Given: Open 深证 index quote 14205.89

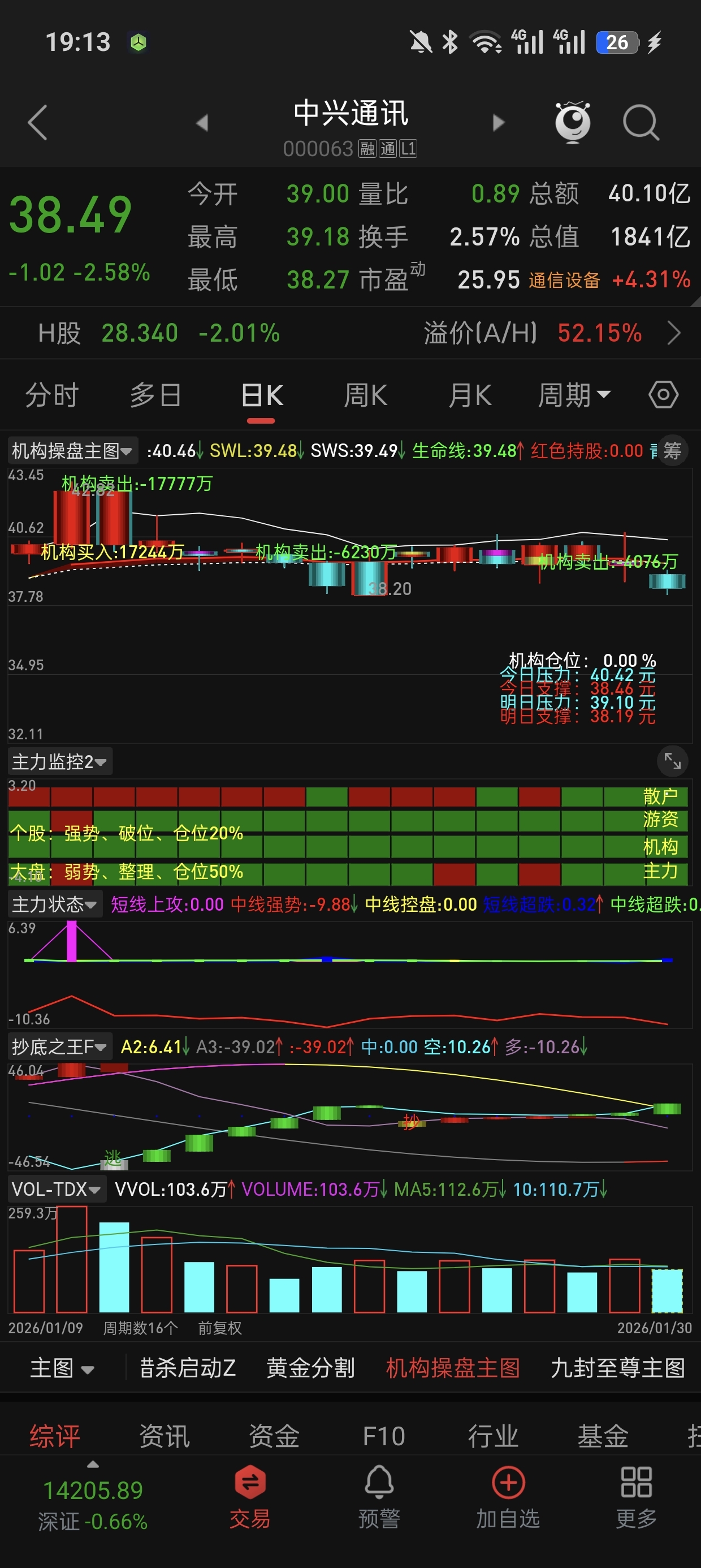Looking at the screenshot, I should [x=93, y=1506].
